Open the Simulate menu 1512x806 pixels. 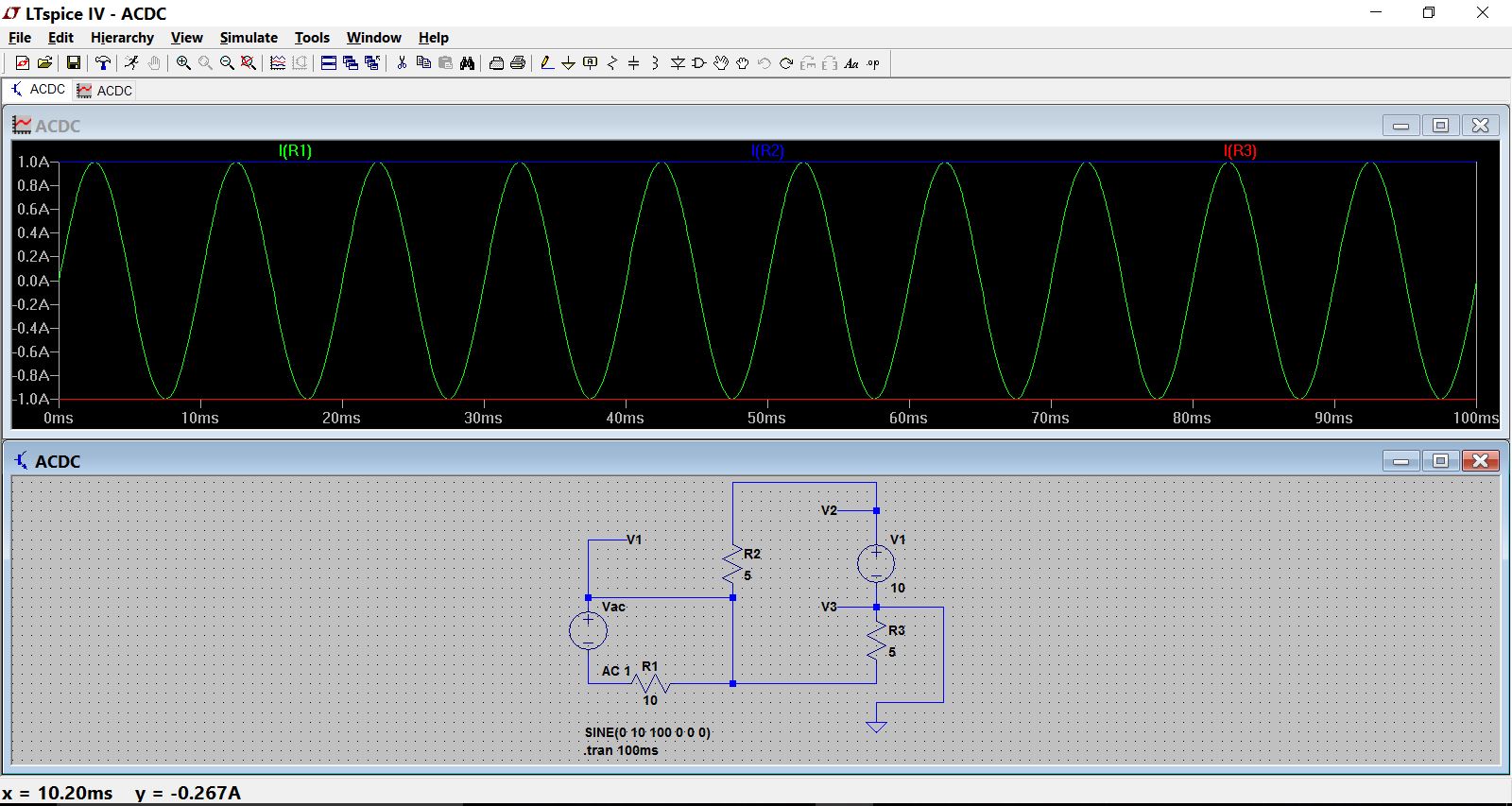(x=249, y=38)
